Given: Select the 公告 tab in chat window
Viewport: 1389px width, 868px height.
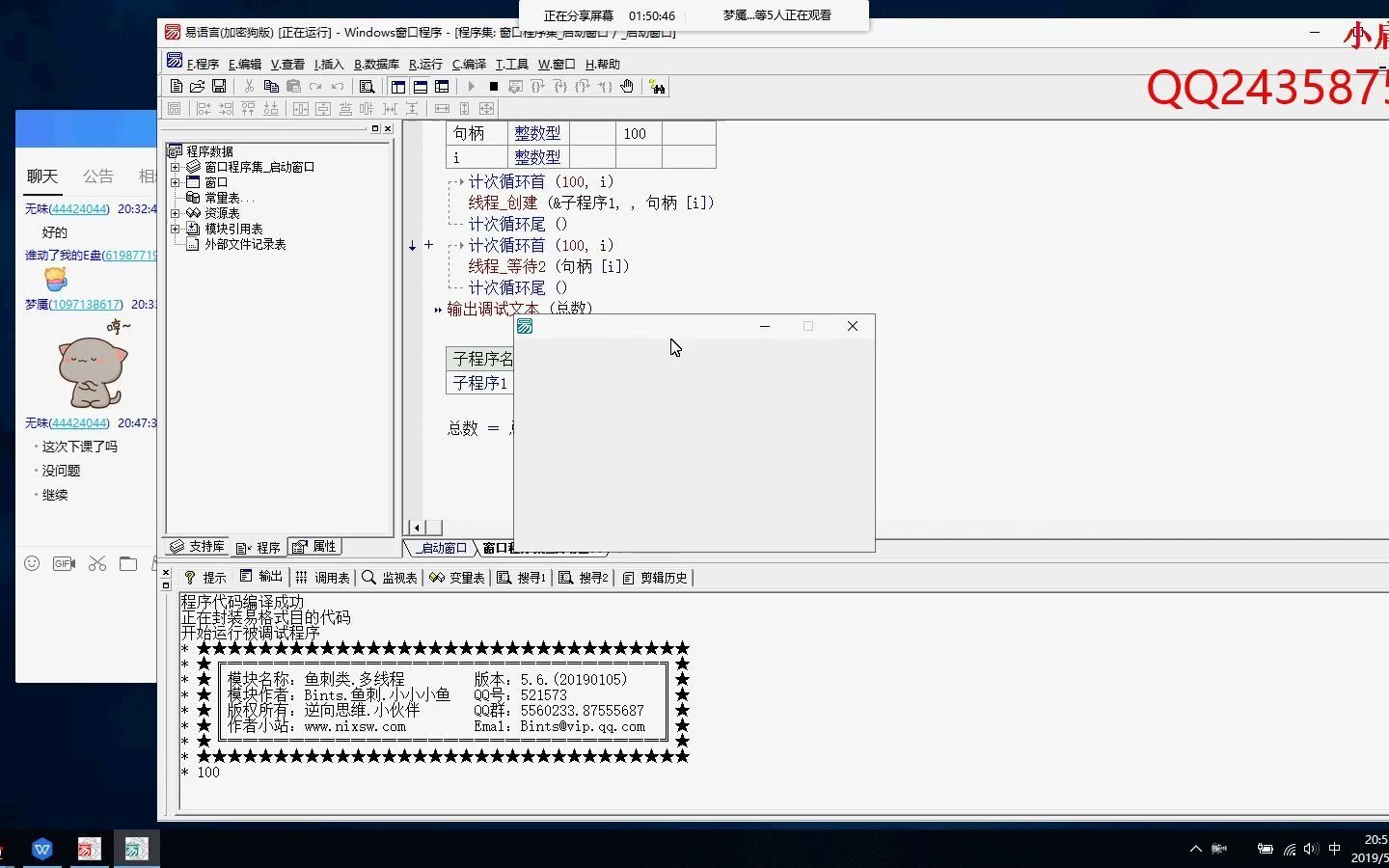Looking at the screenshot, I should (97, 176).
